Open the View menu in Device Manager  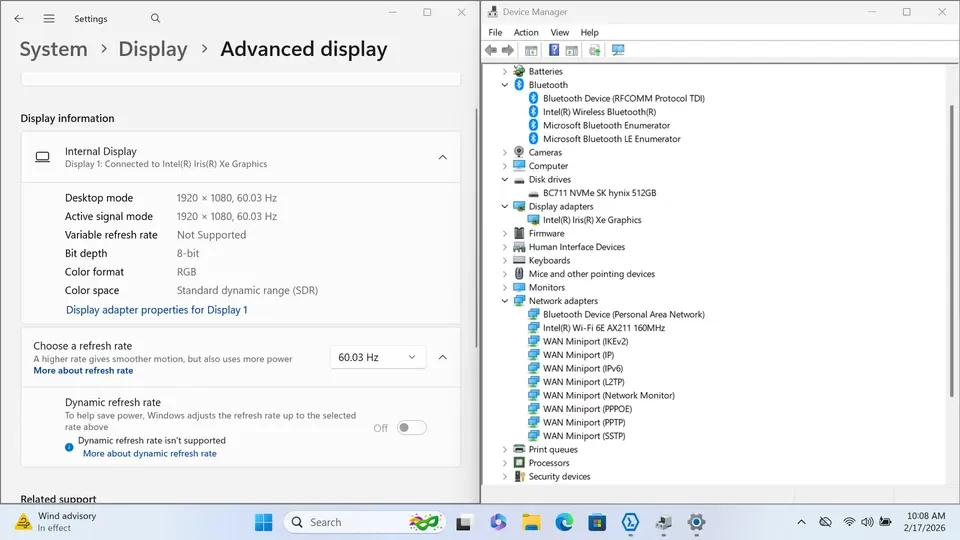click(559, 32)
